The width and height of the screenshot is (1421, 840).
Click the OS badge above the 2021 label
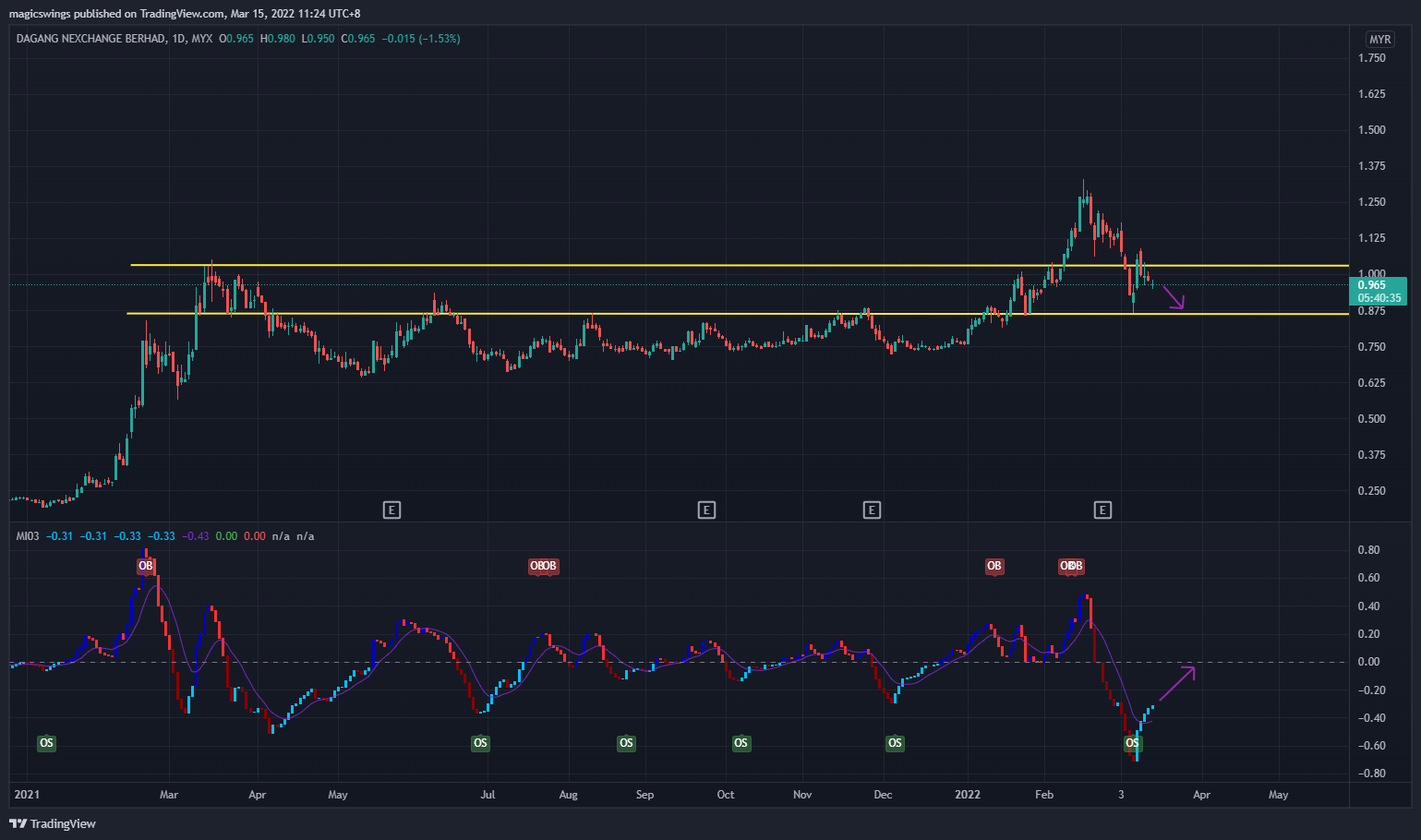coord(46,743)
